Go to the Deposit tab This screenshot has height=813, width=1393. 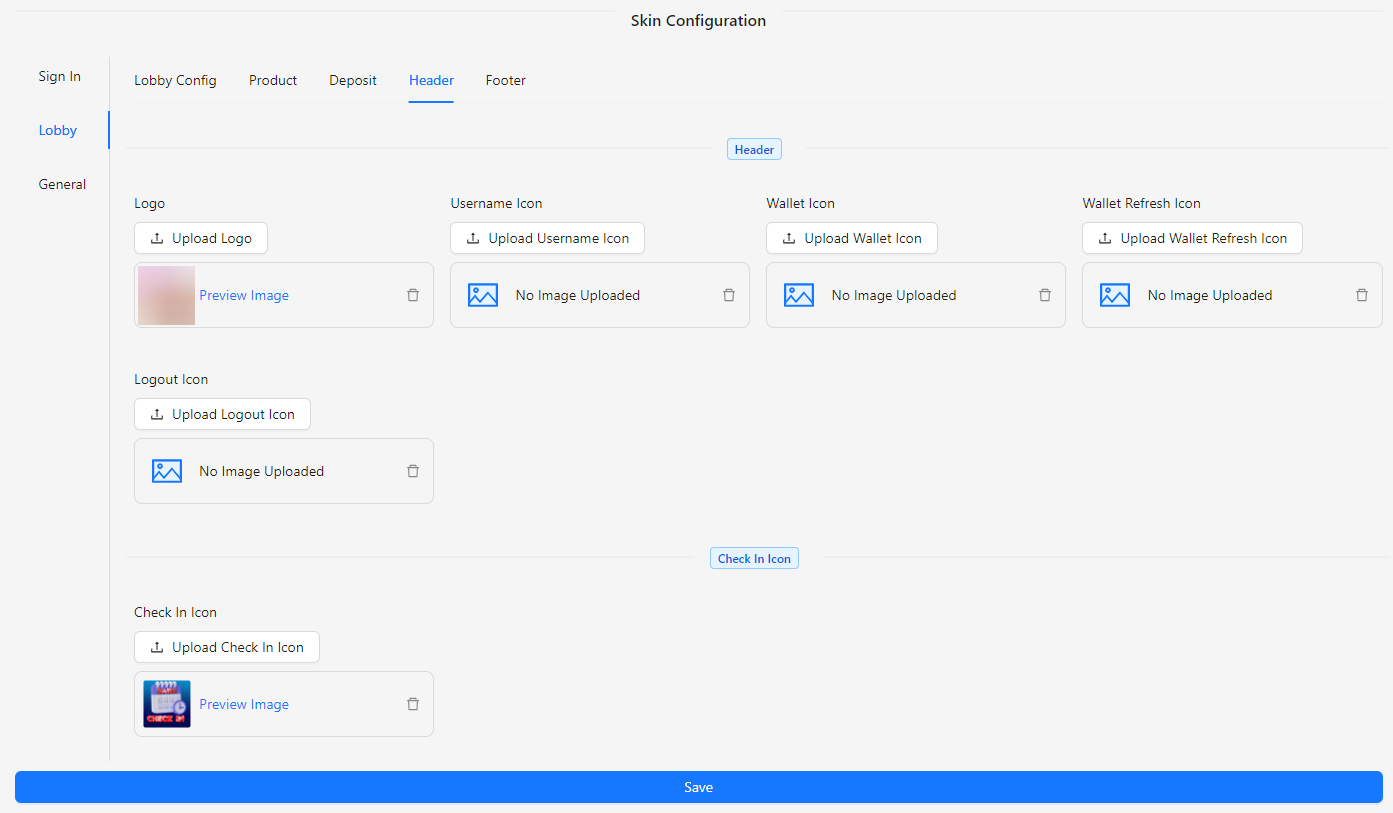(353, 80)
